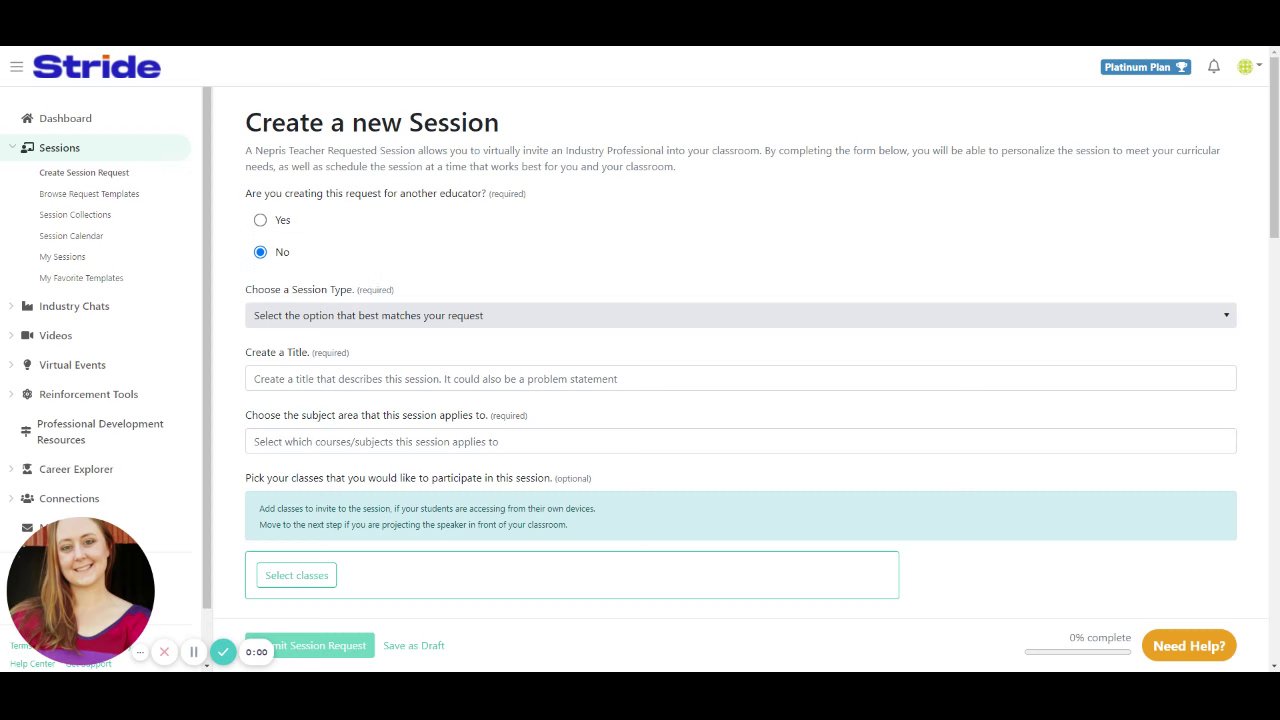Collapse the Sessions sidebar section
The height and width of the screenshot is (720, 1280).
[12, 148]
